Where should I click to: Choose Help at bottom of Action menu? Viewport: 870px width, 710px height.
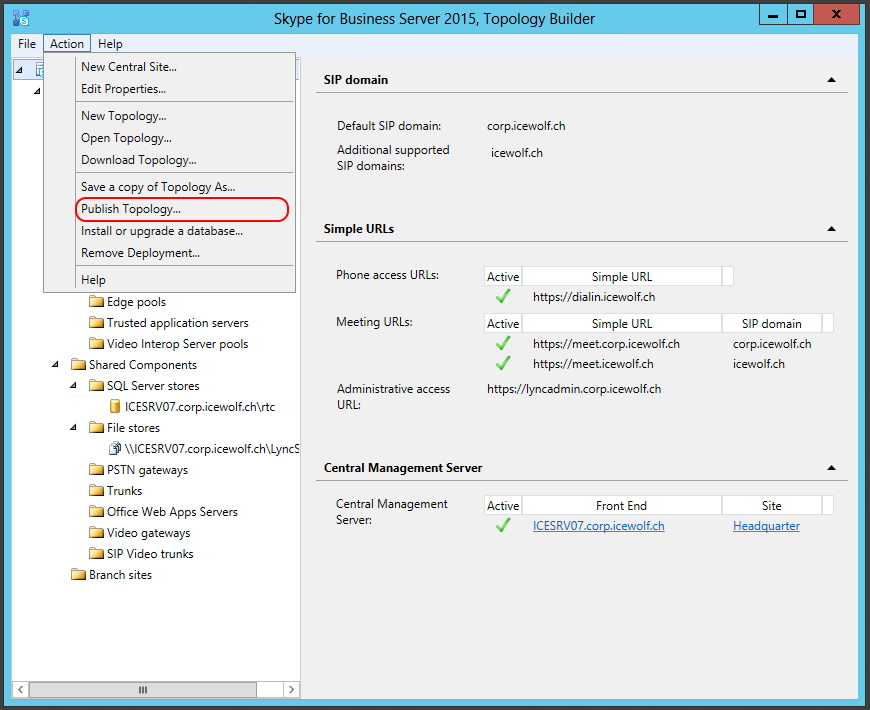click(x=93, y=280)
